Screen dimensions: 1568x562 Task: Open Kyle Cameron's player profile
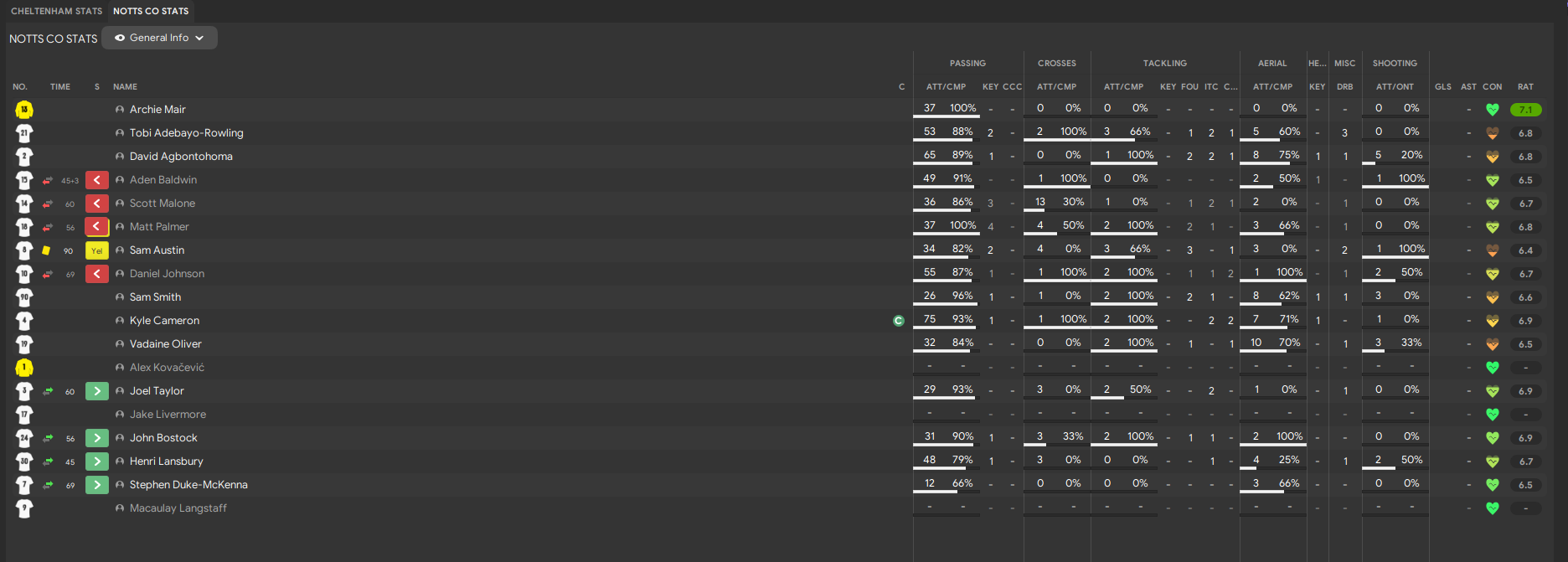coord(164,321)
